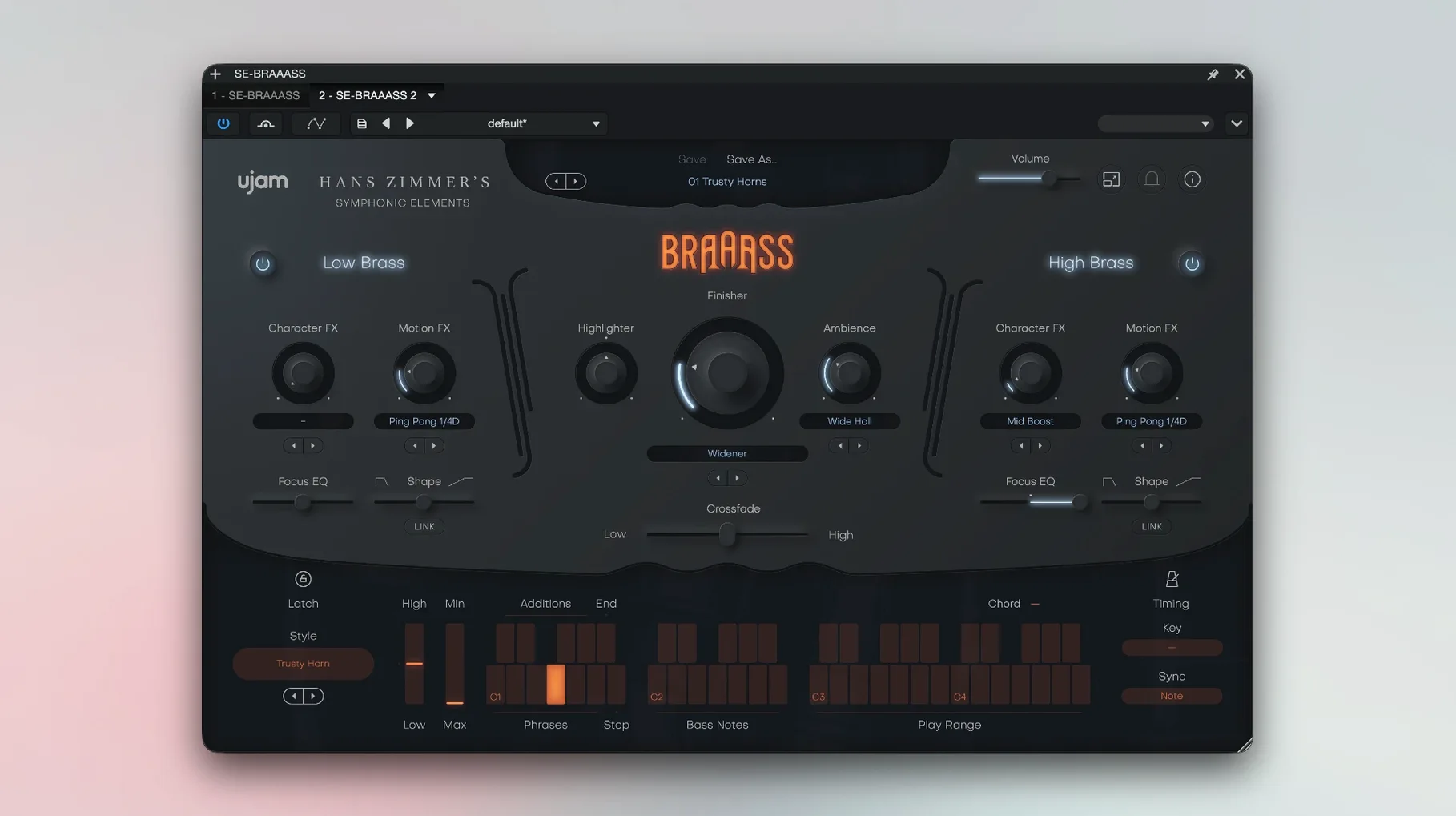The width and height of the screenshot is (1456, 816).
Task: Click the automation curve icon in toolbar
Action: coord(316,123)
